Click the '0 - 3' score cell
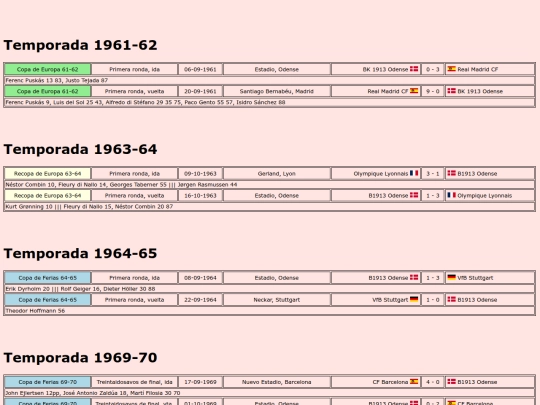The image size is (540, 405). point(433,69)
